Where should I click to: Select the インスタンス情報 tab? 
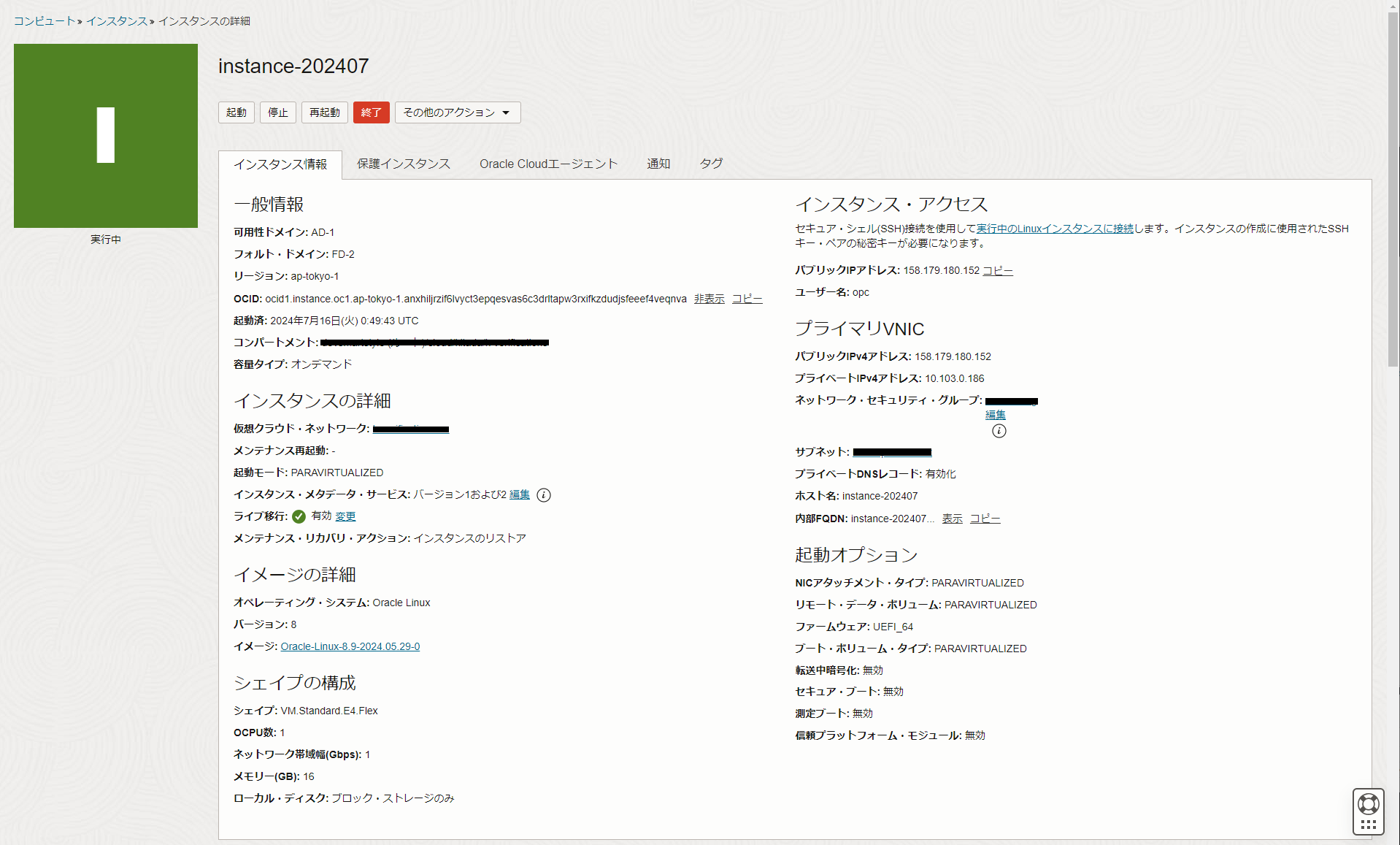tap(280, 164)
